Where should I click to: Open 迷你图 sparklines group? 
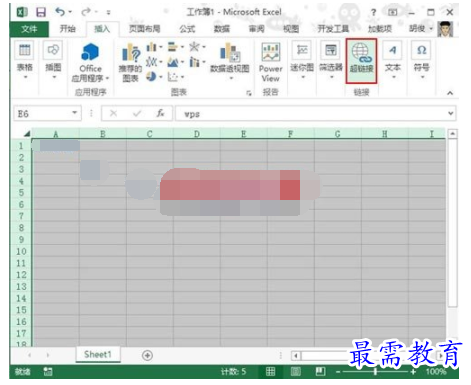(302, 60)
